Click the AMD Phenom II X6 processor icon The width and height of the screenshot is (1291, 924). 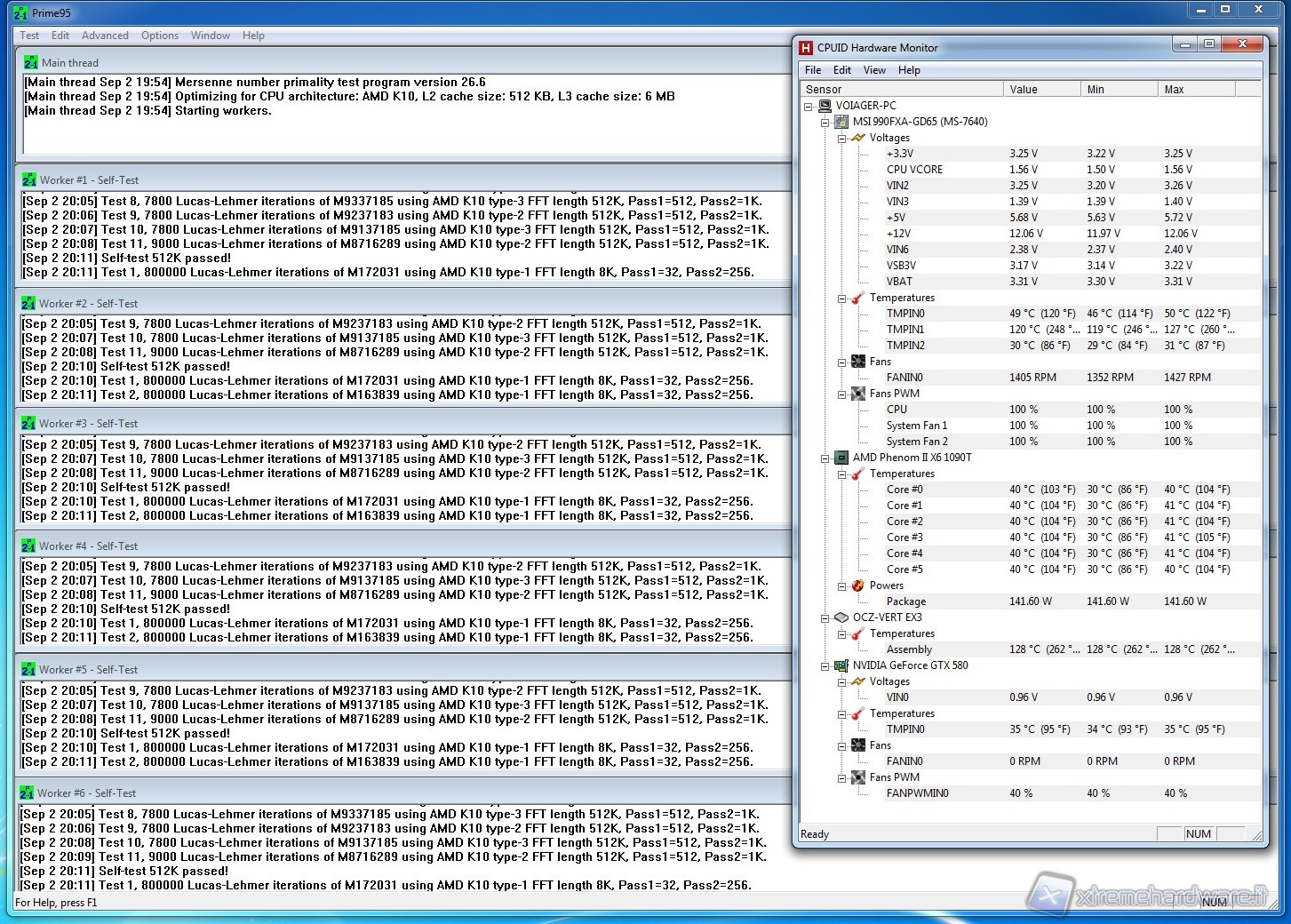point(841,458)
